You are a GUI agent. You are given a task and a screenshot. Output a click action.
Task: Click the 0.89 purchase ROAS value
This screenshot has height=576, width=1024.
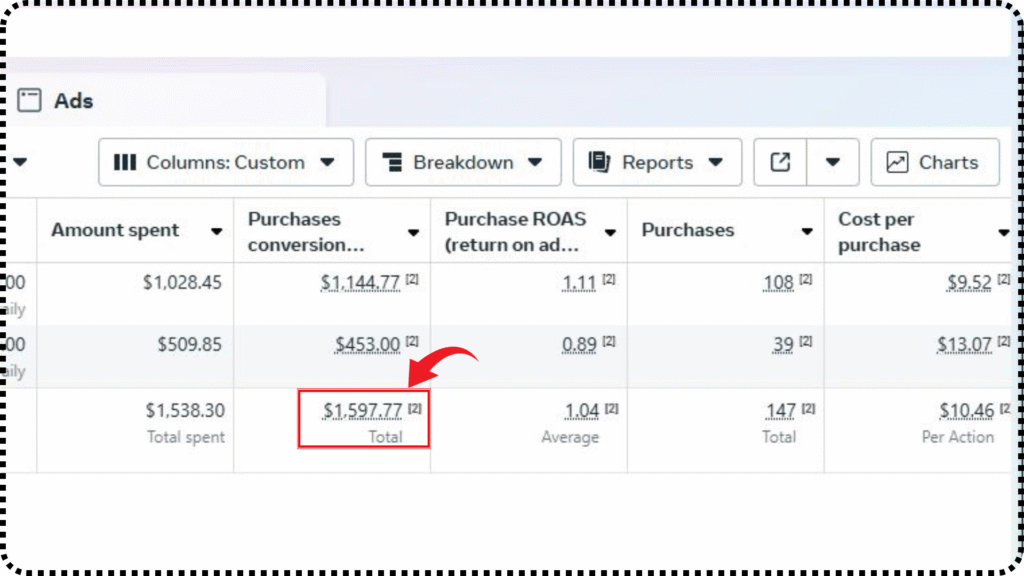[x=579, y=345]
